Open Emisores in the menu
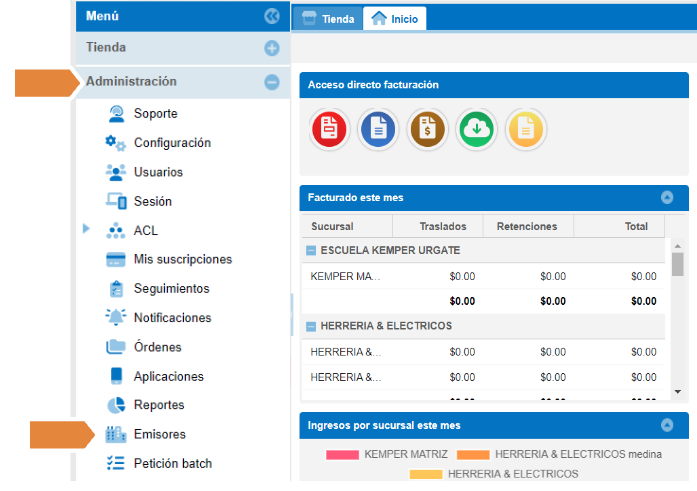 coord(159,434)
